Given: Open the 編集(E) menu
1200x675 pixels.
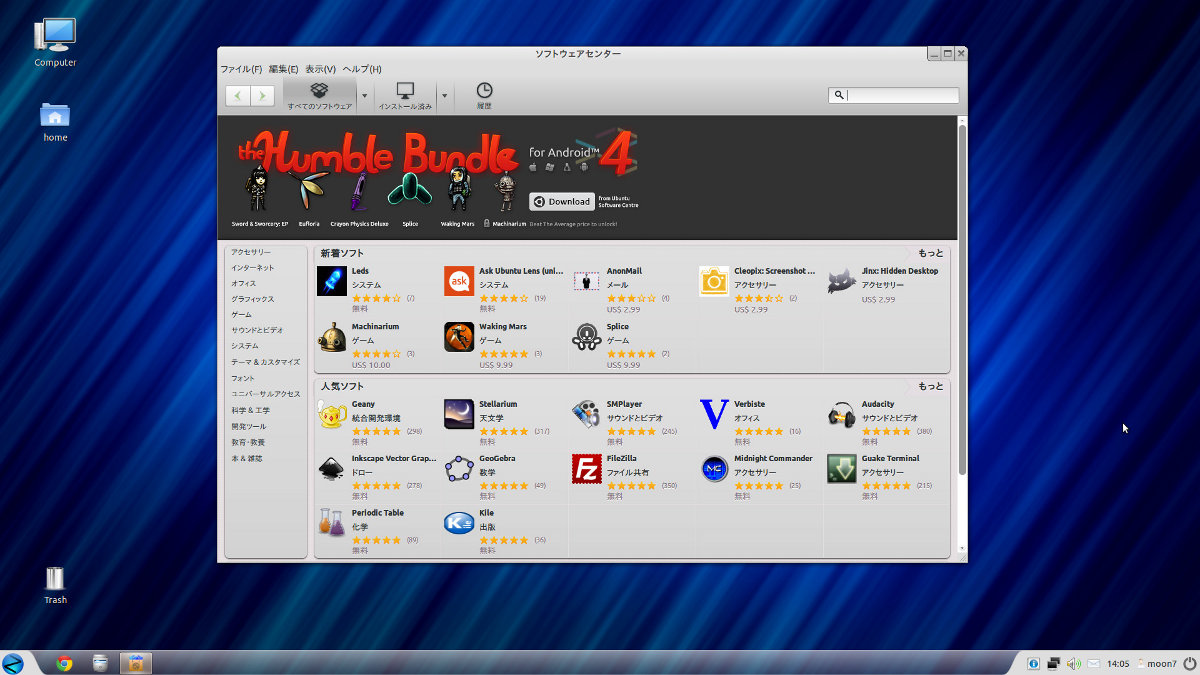Looking at the screenshot, I should click(x=283, y=69).
